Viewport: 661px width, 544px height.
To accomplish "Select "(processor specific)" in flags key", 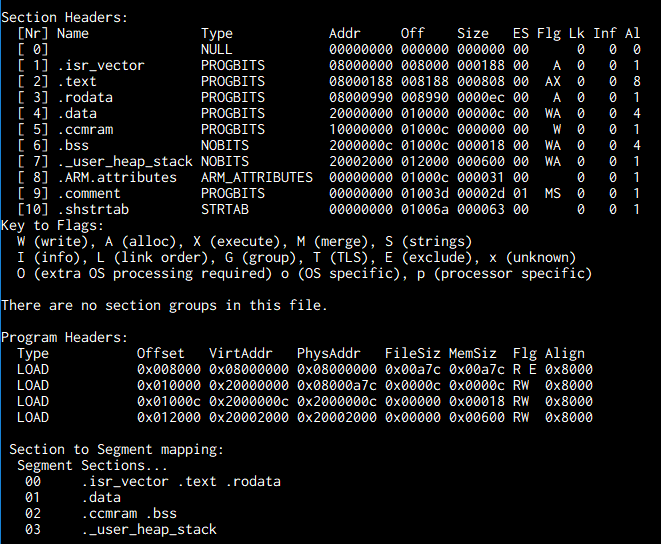I will [513, 274].
